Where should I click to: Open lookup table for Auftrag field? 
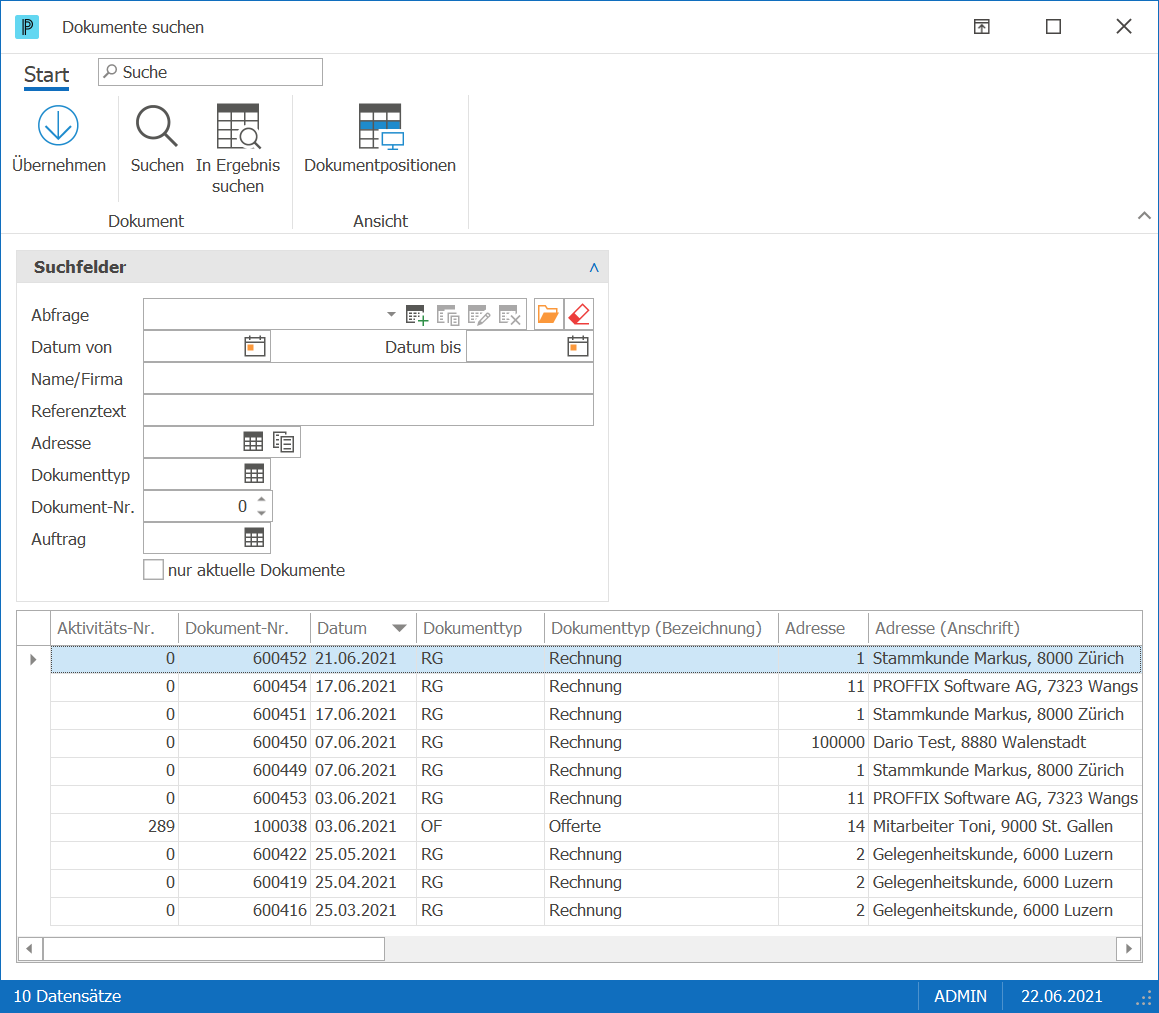click(254, 538)
